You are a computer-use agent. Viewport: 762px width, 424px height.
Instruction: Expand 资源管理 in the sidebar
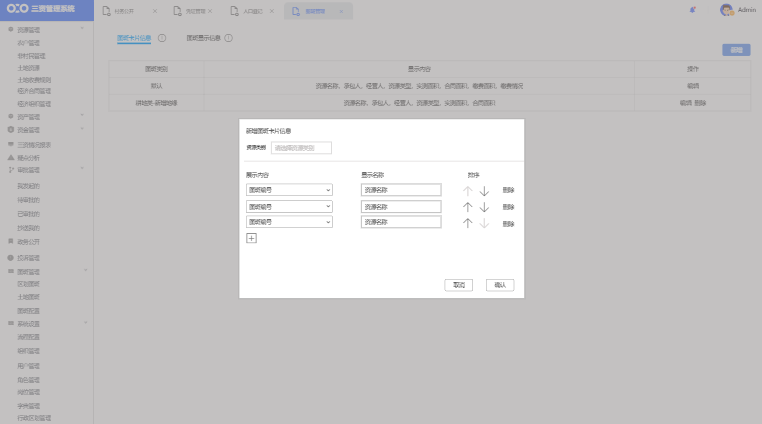click(42, 31)
